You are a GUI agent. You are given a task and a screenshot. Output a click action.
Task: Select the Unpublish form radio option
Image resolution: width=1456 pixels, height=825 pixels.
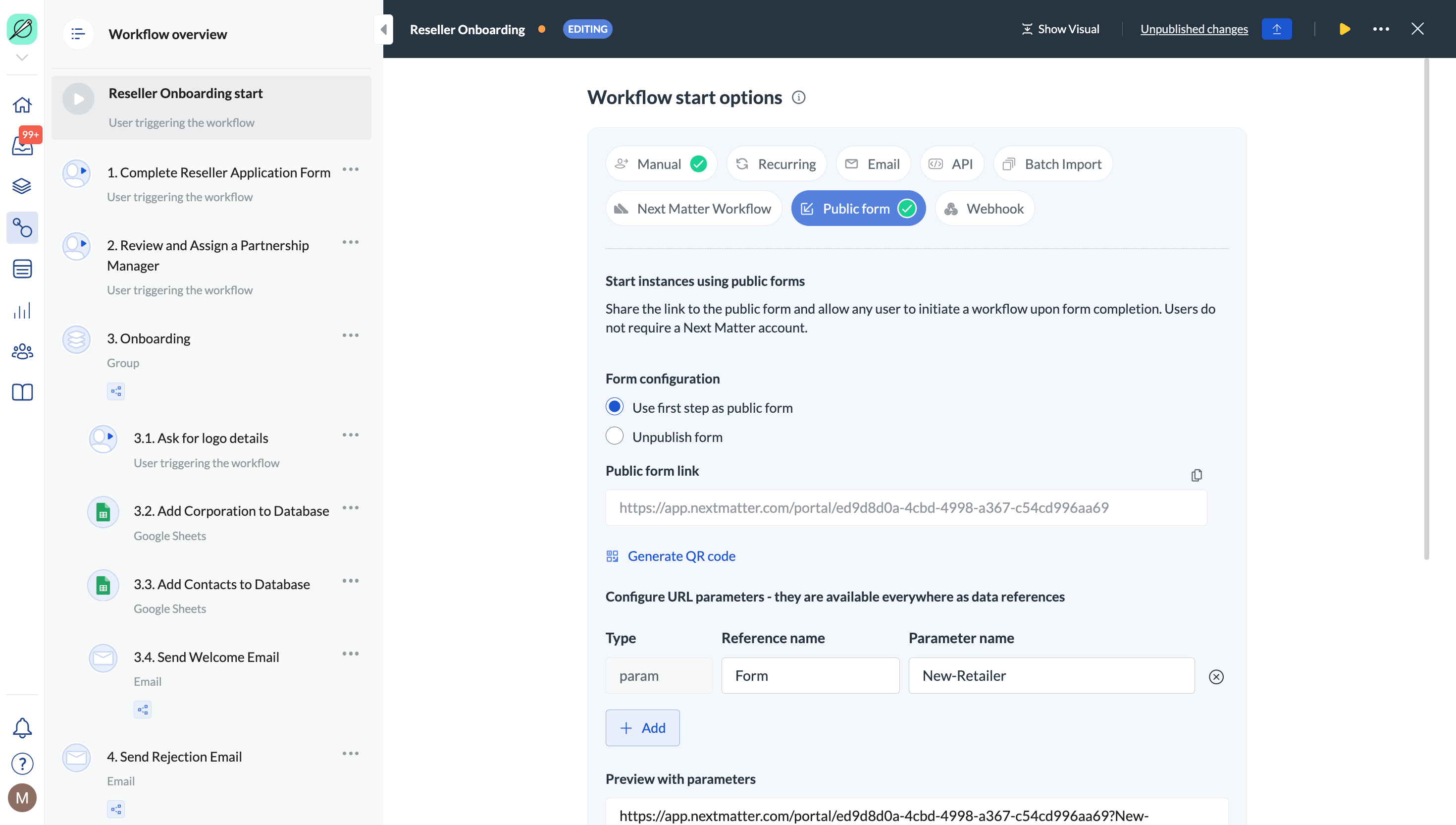[x=615, y=437]
